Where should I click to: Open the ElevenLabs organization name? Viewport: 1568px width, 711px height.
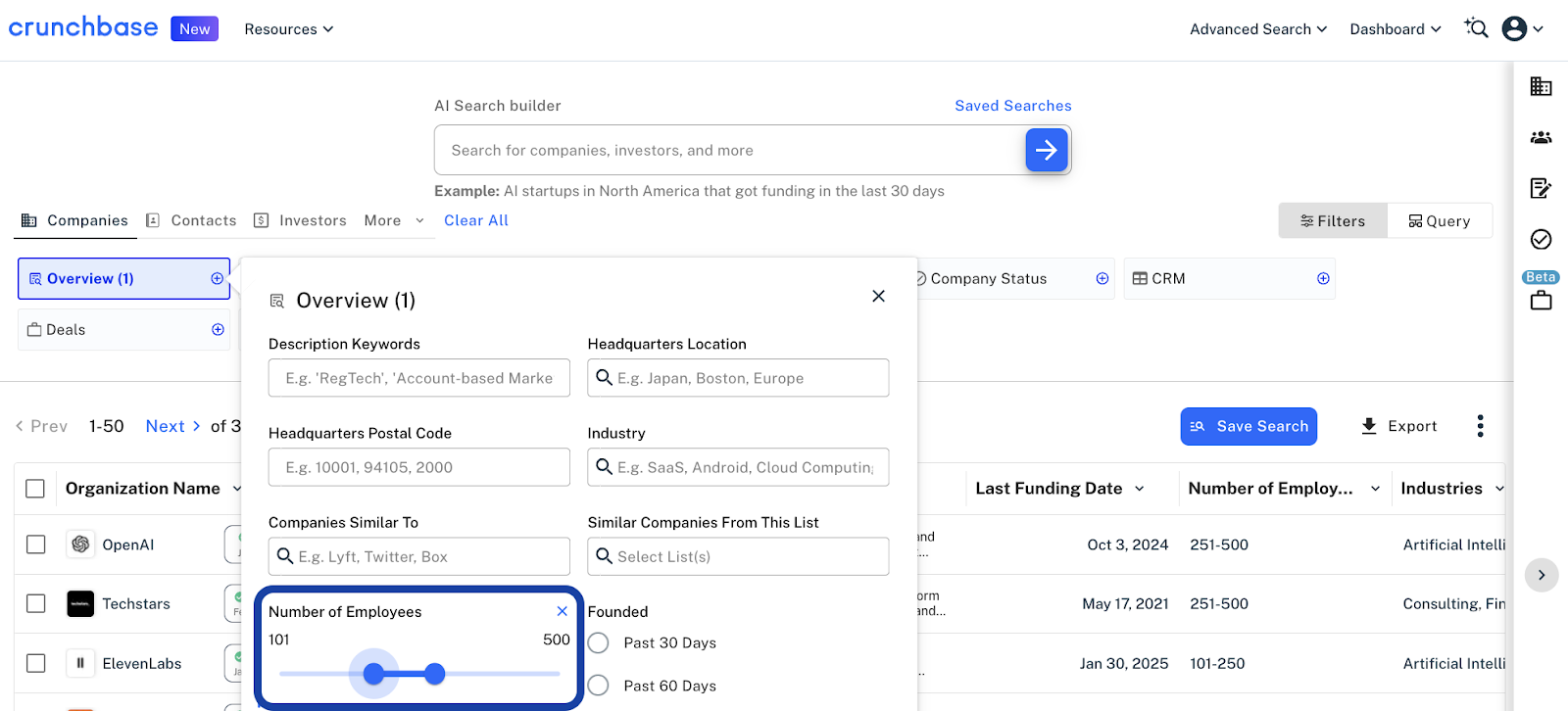pos(142,663)
